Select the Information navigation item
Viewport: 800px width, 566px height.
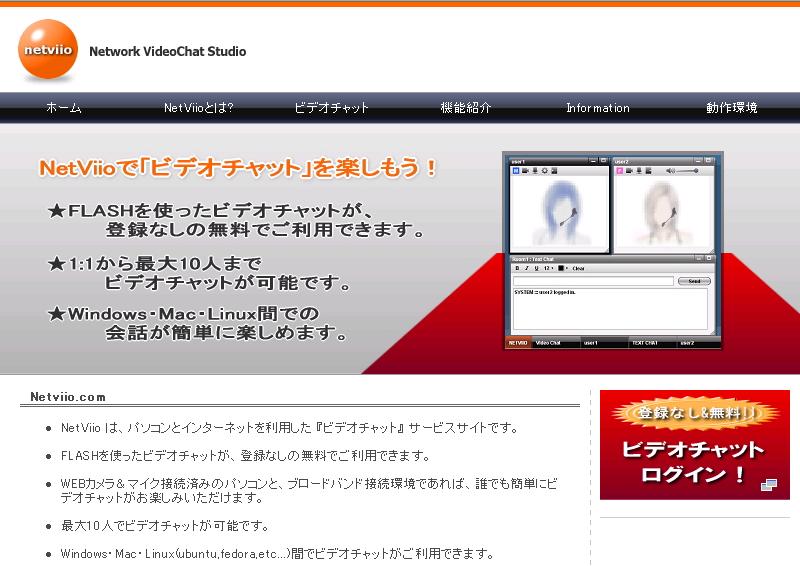click(598, 108)
